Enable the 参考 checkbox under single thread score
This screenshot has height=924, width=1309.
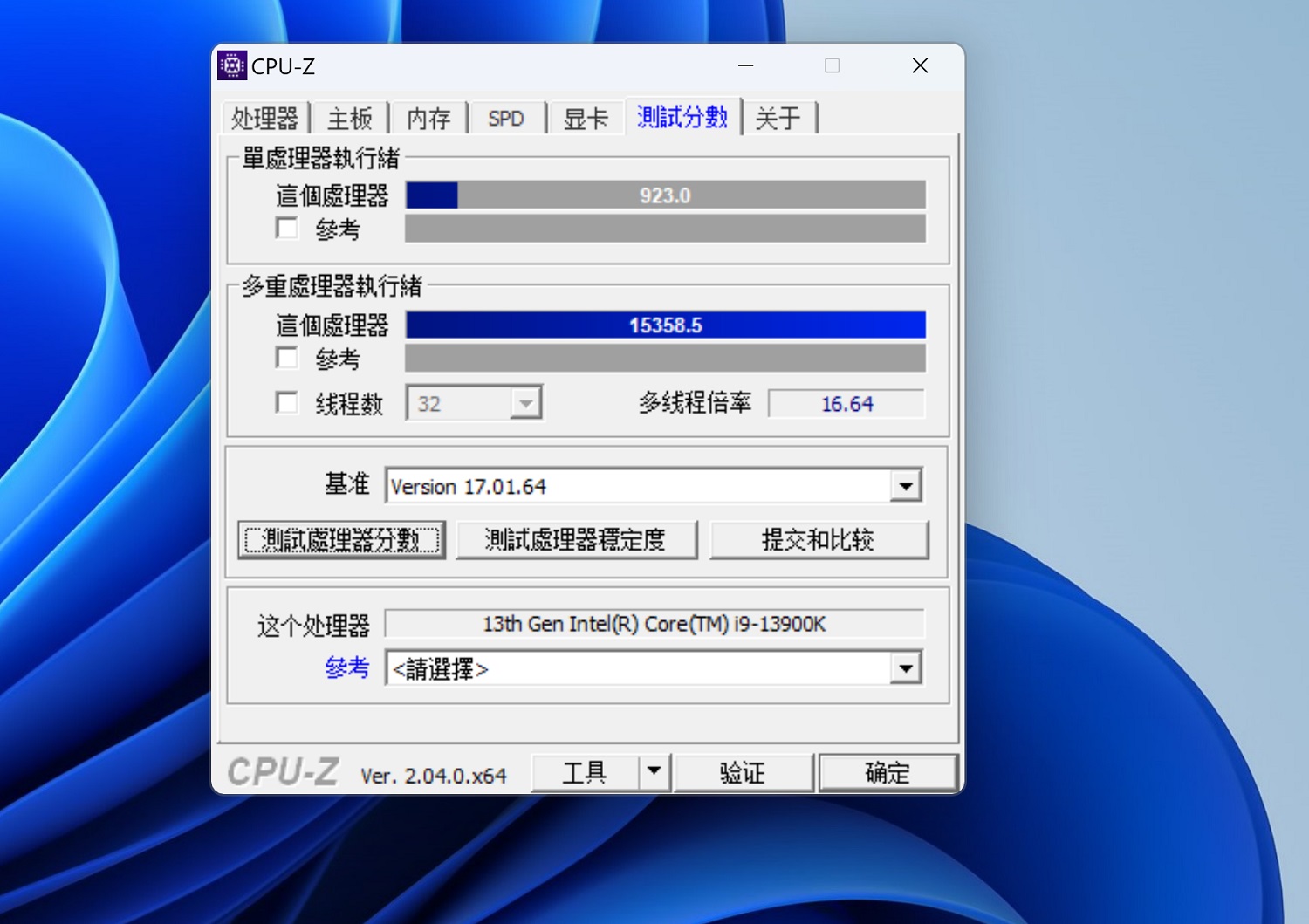click(x=287, y=228)
